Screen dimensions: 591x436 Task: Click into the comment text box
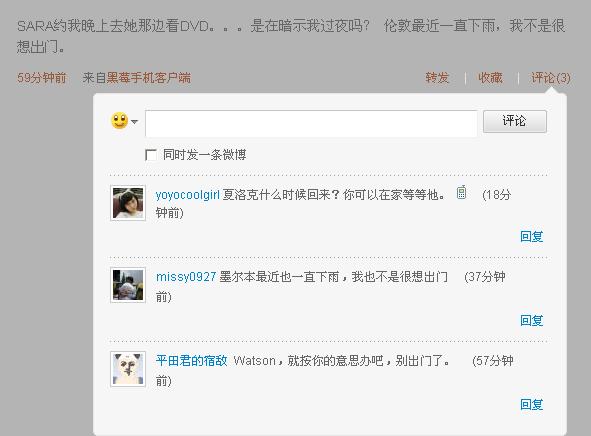pos(311,123)
